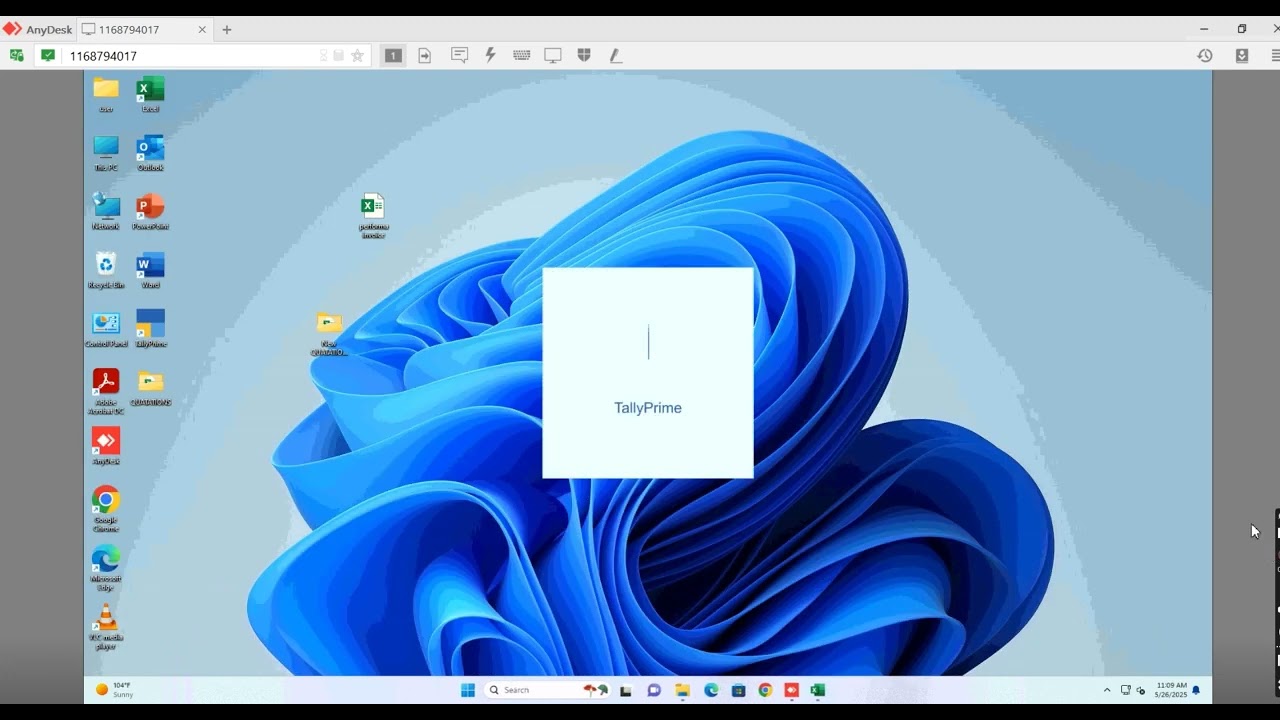Viewport: 1280px width, 720px height.
Task: Switch to Excel on the remote taskbar
Action: pyautogui.click(x=818, y=690)
